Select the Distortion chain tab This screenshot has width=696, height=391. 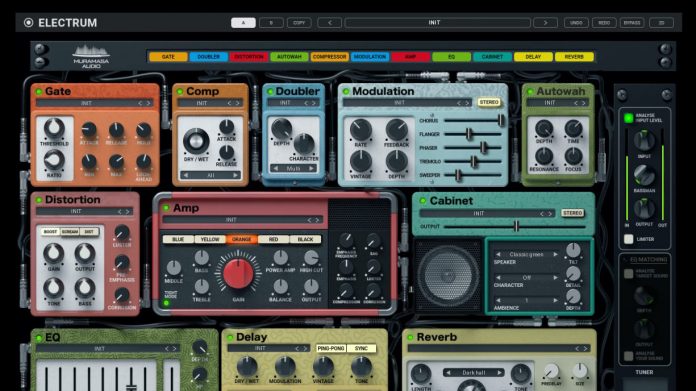pos(249,57)
